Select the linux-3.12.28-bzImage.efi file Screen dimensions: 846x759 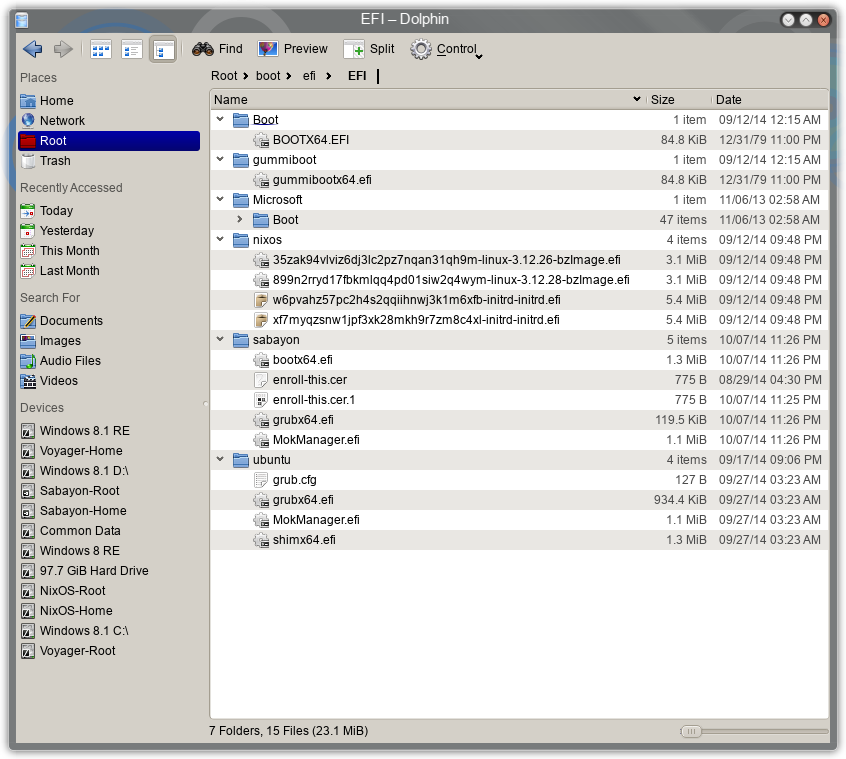(451, 280)
